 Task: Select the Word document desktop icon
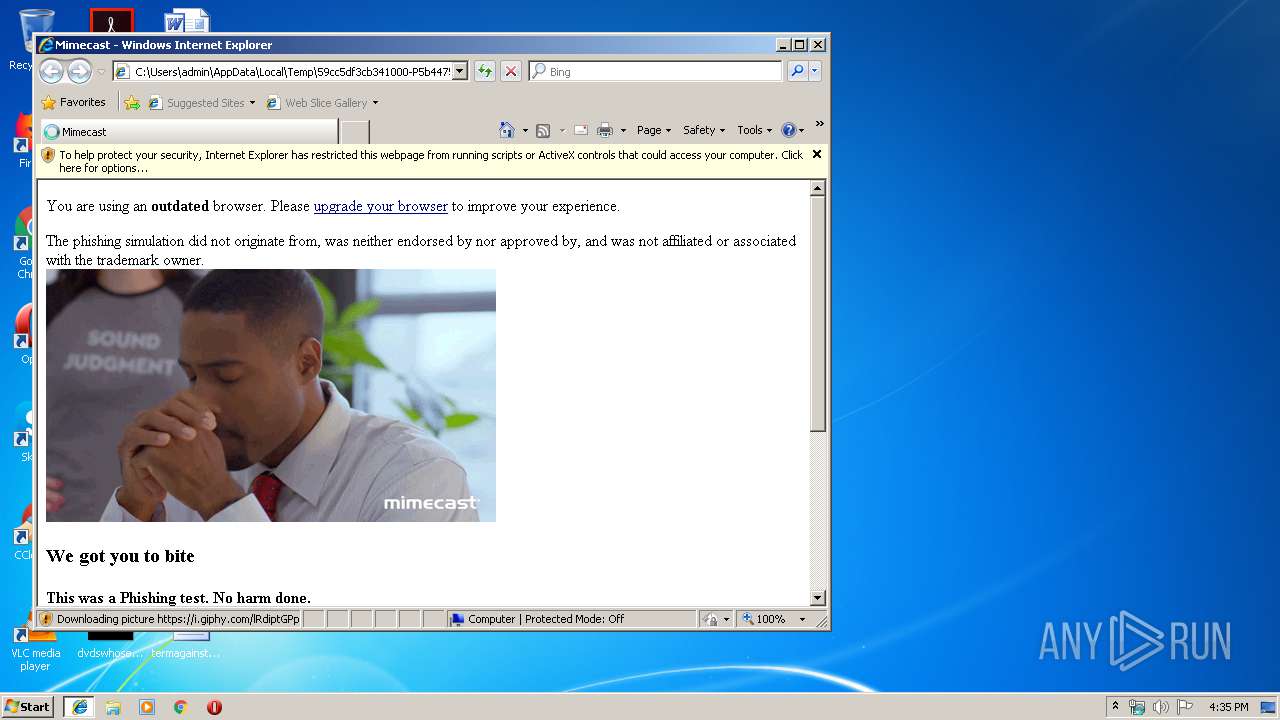click(187, 20)
